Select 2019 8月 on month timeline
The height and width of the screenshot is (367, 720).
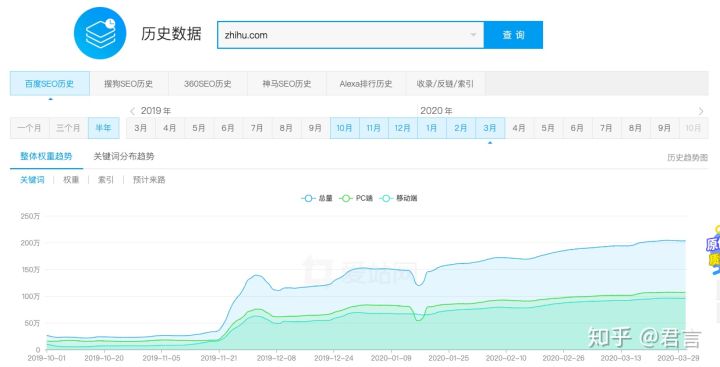pos(286,128)
